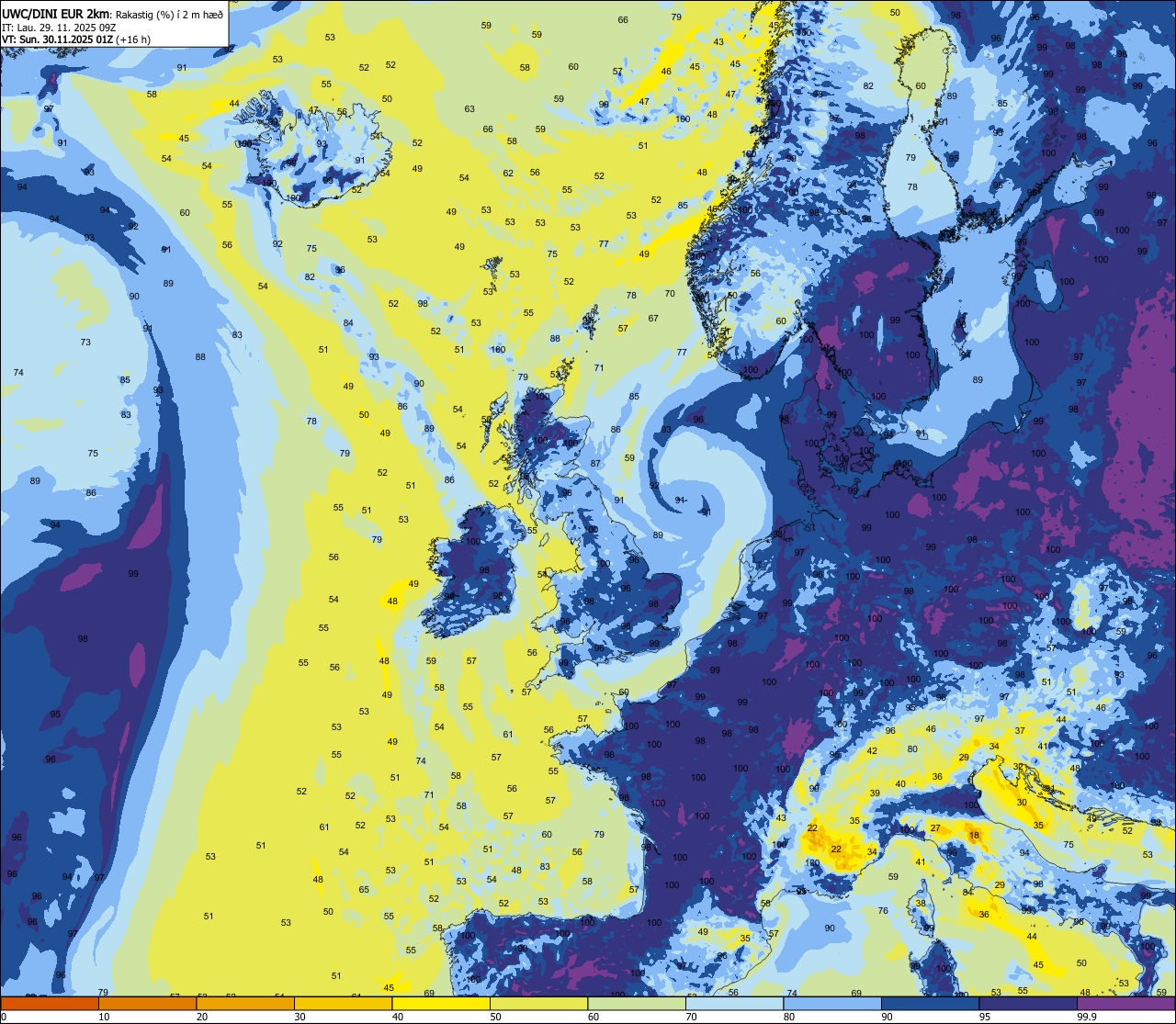Pick the medium blue 80–90 legend segment
Image resolution: width=1176 pixels, height=1024 pixels.
point(832,1003)
